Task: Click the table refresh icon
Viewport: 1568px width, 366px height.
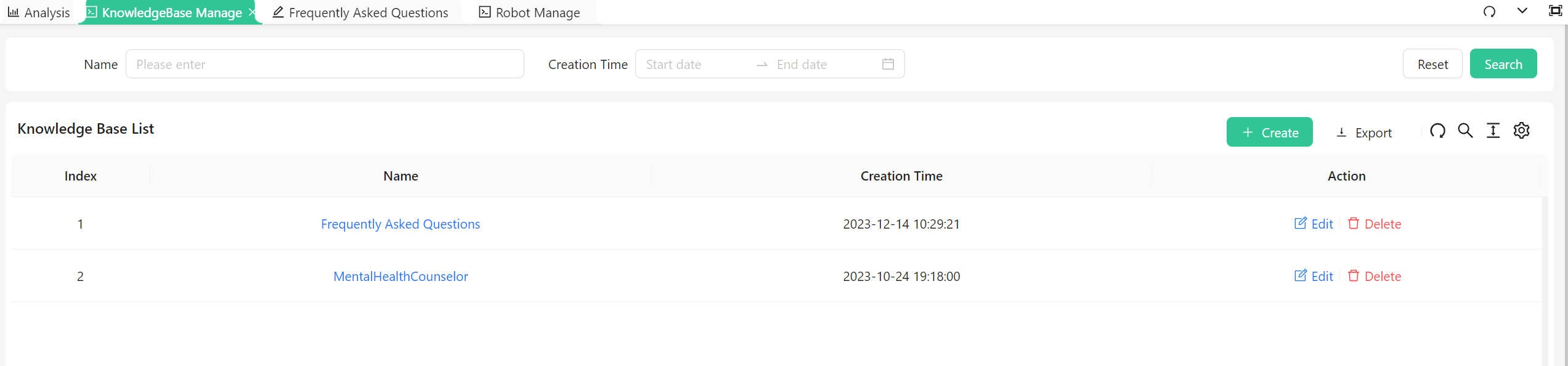Action: 1437,131
